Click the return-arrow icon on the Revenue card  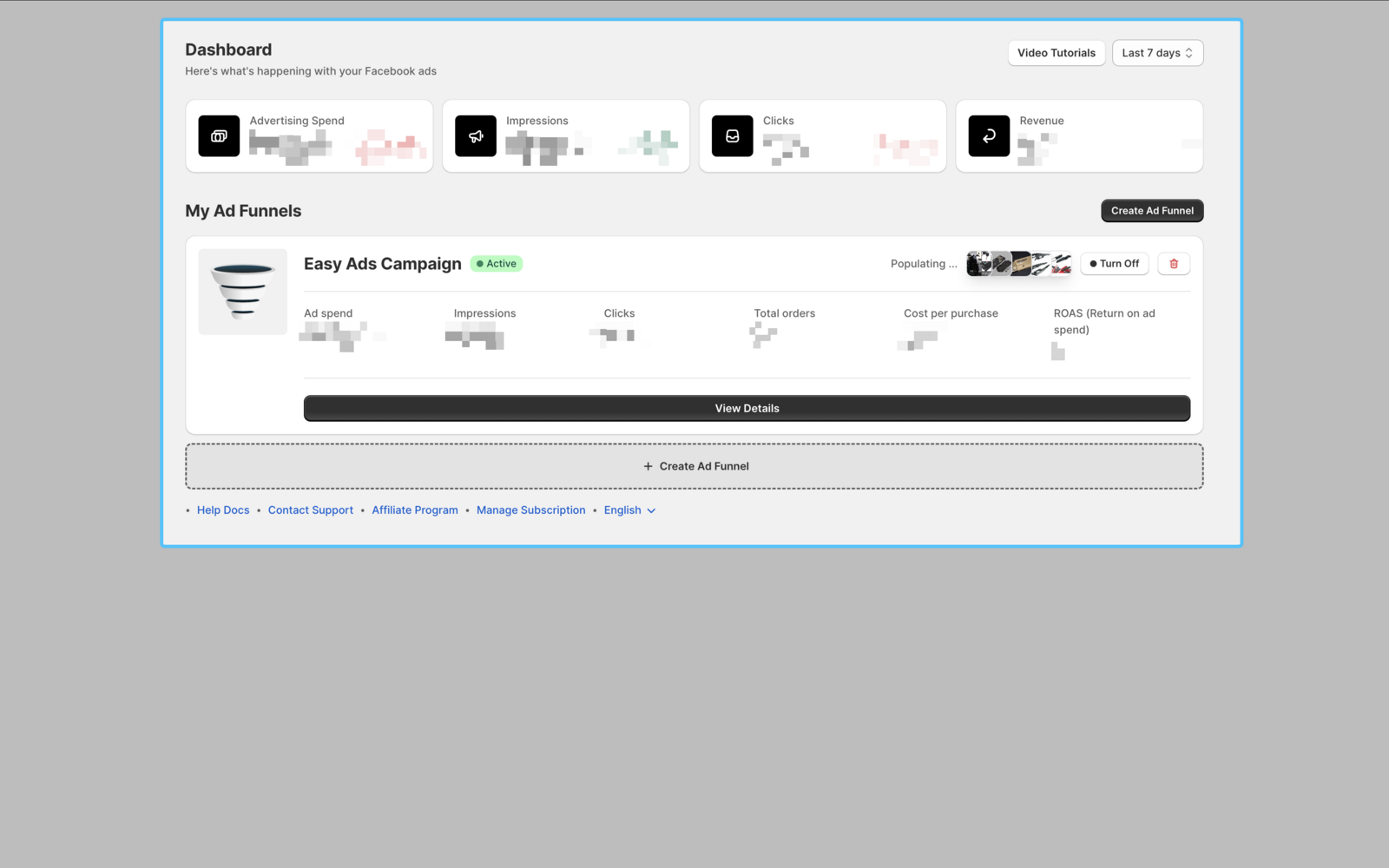click(x=989, y=136)
